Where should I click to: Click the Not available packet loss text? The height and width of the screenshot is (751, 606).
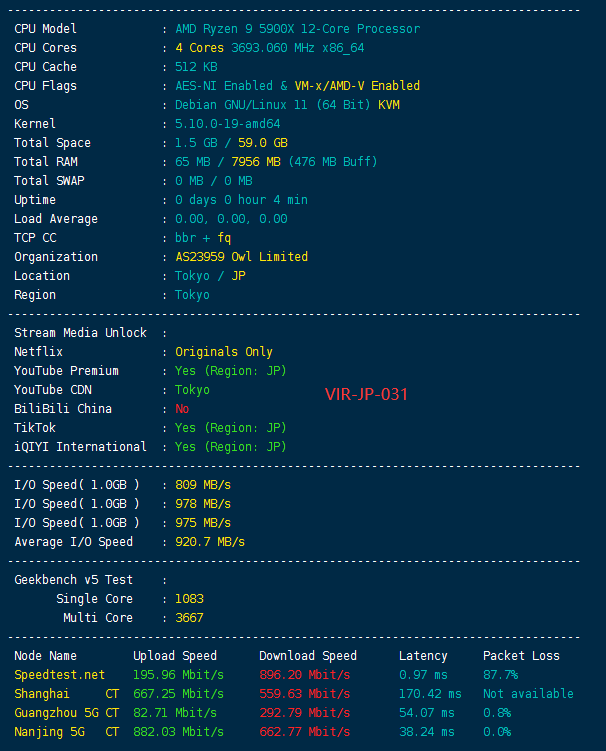tap(528, 694)
